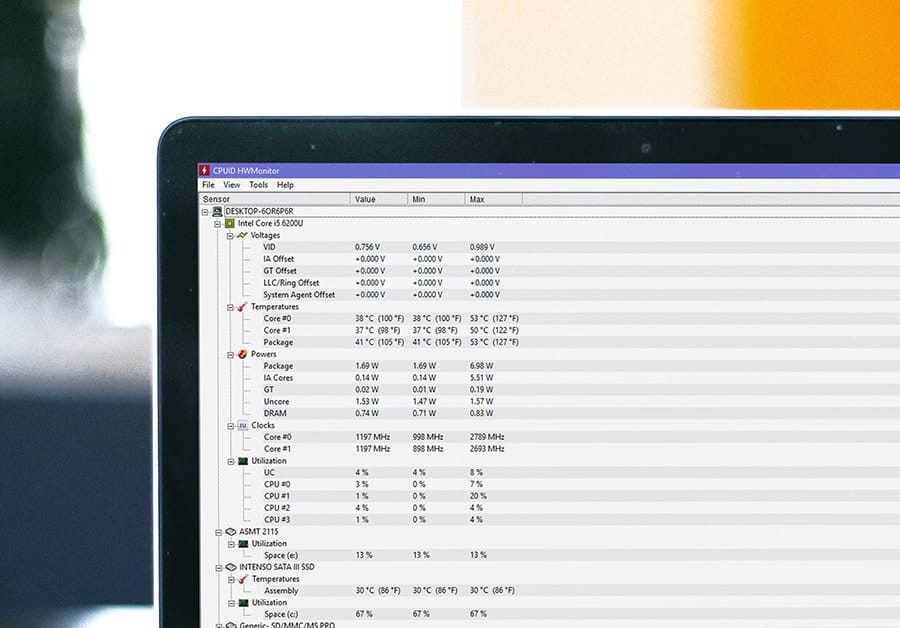Image resolution: width=900 pixels, height=628 pixels.
Task: Open the Help menu
Action: point(285,185)
